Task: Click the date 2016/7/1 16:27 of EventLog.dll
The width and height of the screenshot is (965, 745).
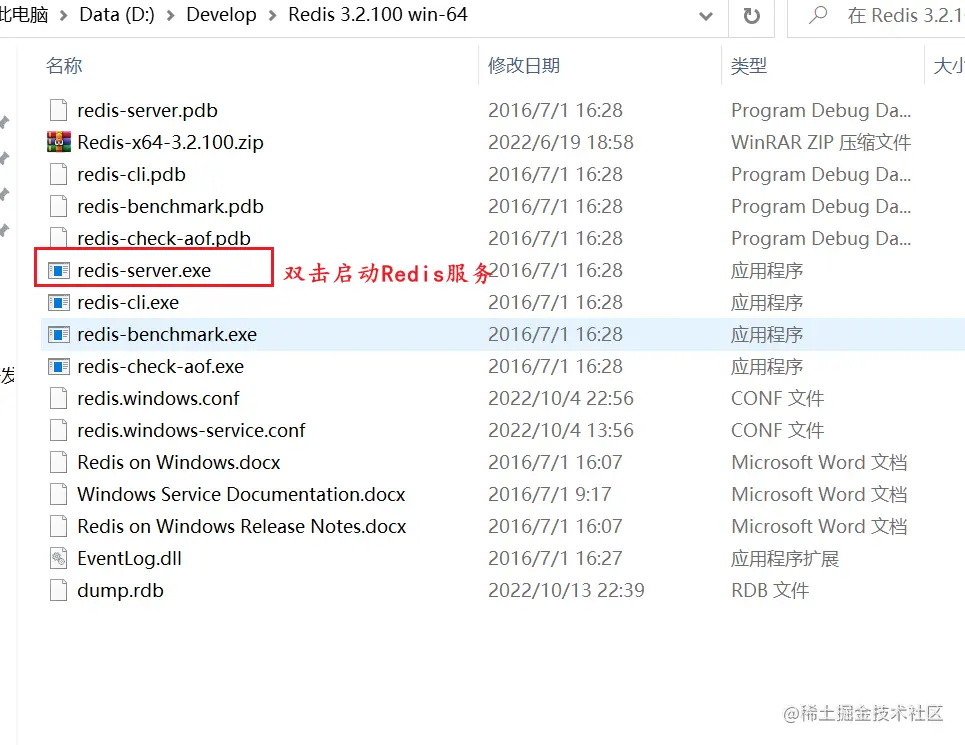Action: coord(555,559)
